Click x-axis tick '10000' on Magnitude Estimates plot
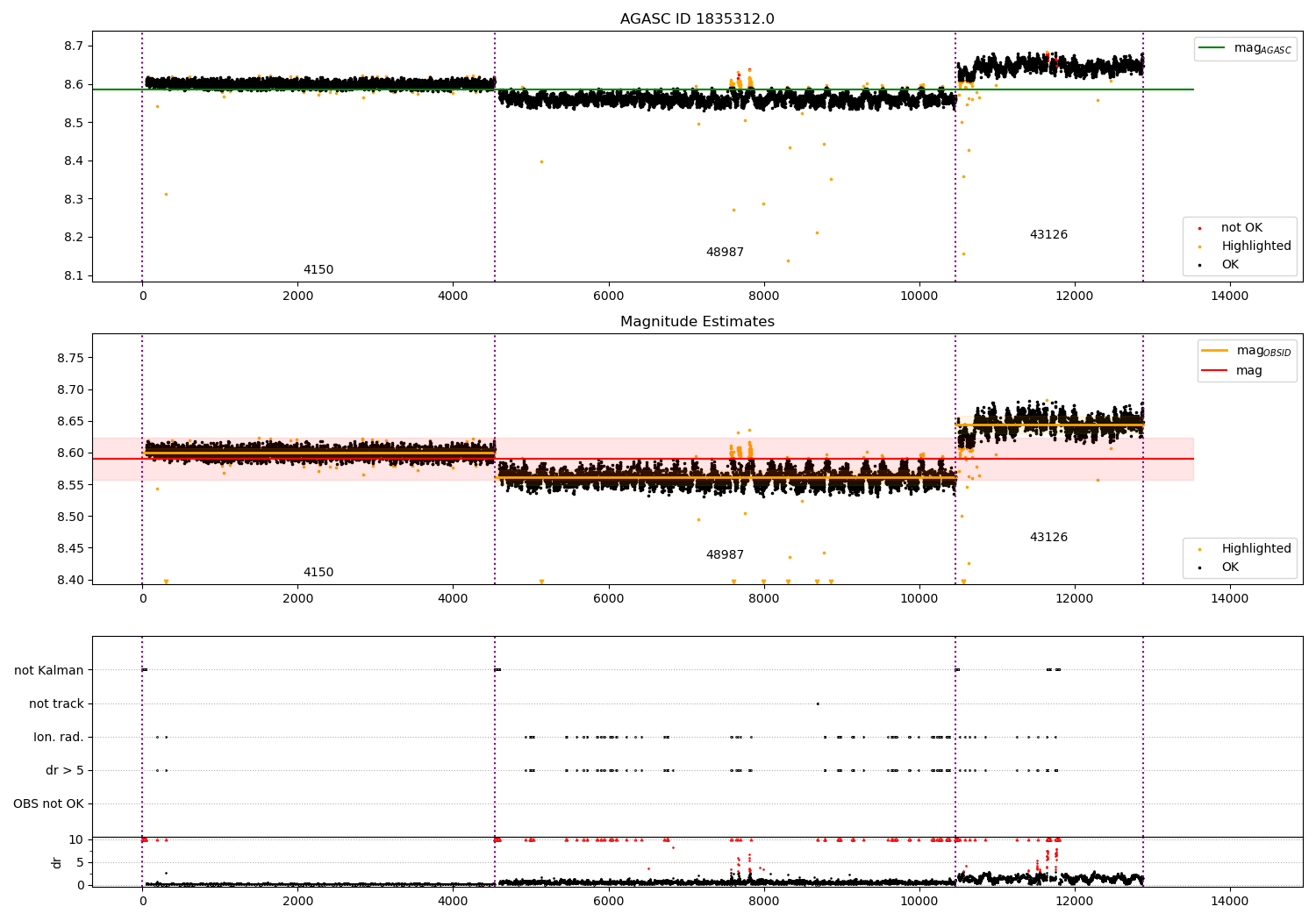1316x921 pixels. click(919, 599)
